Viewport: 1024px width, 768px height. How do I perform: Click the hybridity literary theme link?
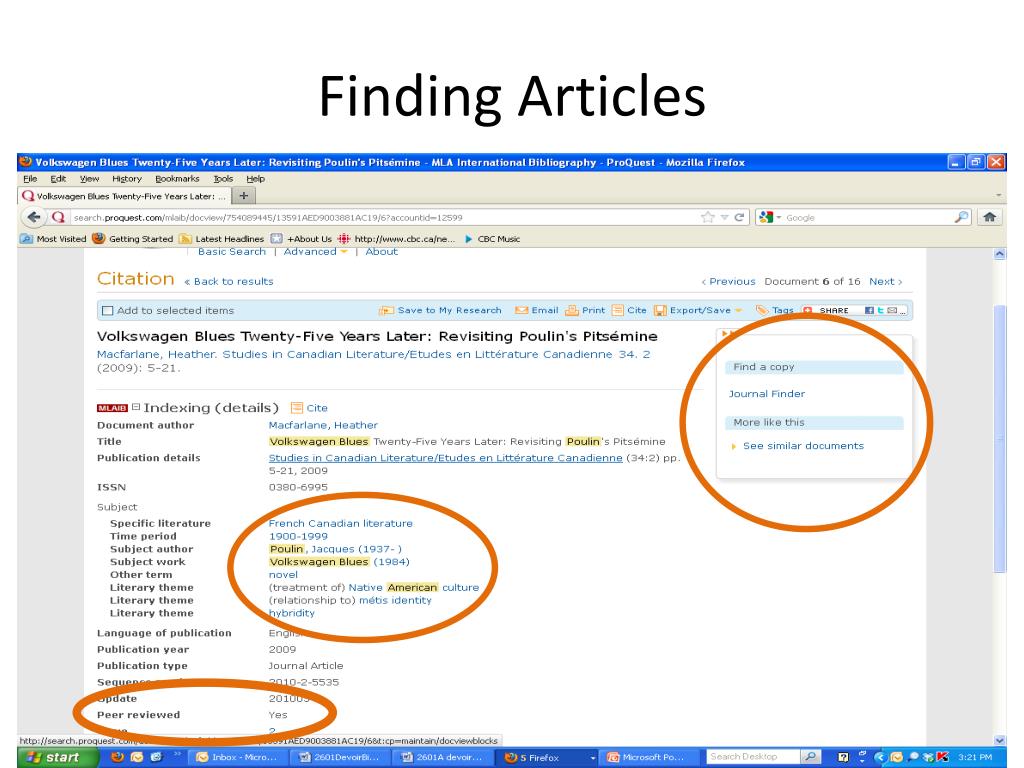click(x=291, y=613)
